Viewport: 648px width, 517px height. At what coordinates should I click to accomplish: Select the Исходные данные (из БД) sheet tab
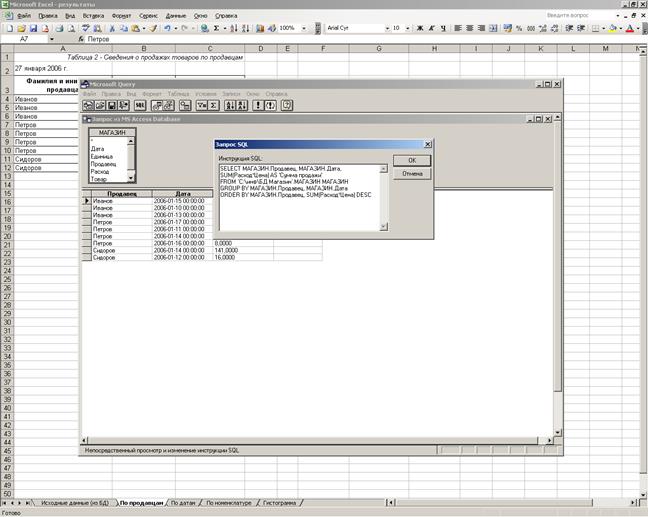point(75,503)
